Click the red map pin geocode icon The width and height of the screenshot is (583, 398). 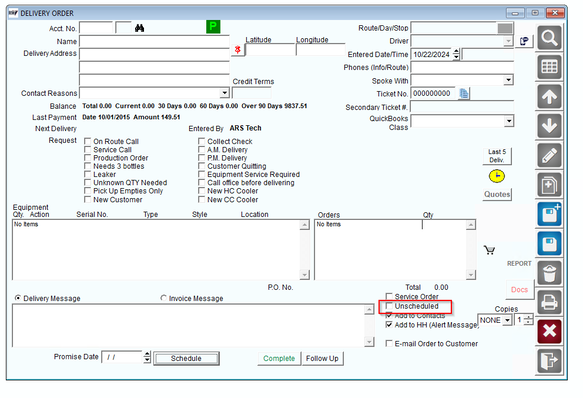point(238,50)
